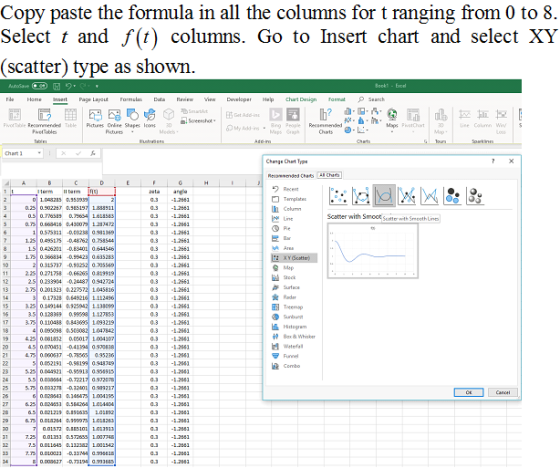Click the Icons insert button
560x468 pixels.
point(149,119)
